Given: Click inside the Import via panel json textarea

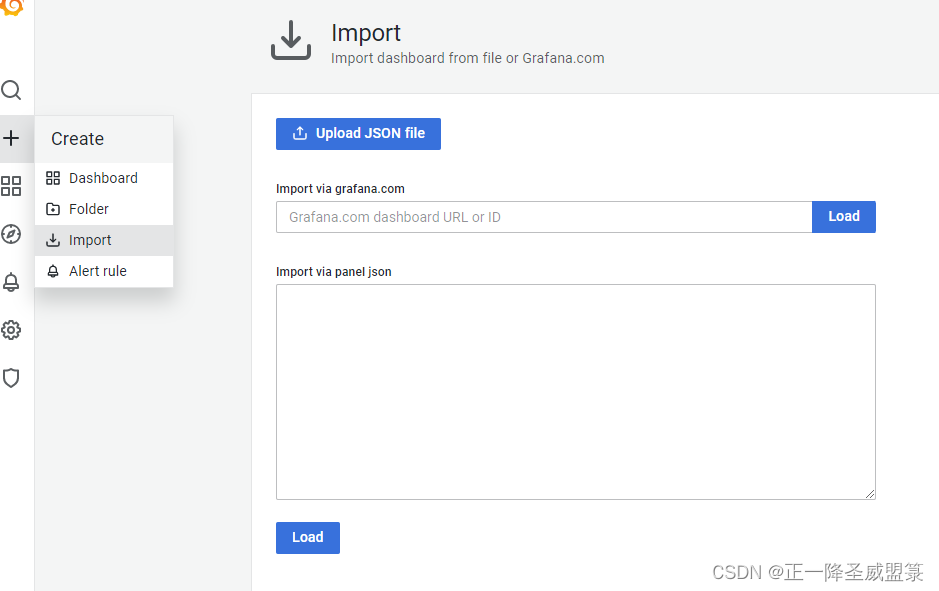Looking at the screenshot, I should pos(575,392).
